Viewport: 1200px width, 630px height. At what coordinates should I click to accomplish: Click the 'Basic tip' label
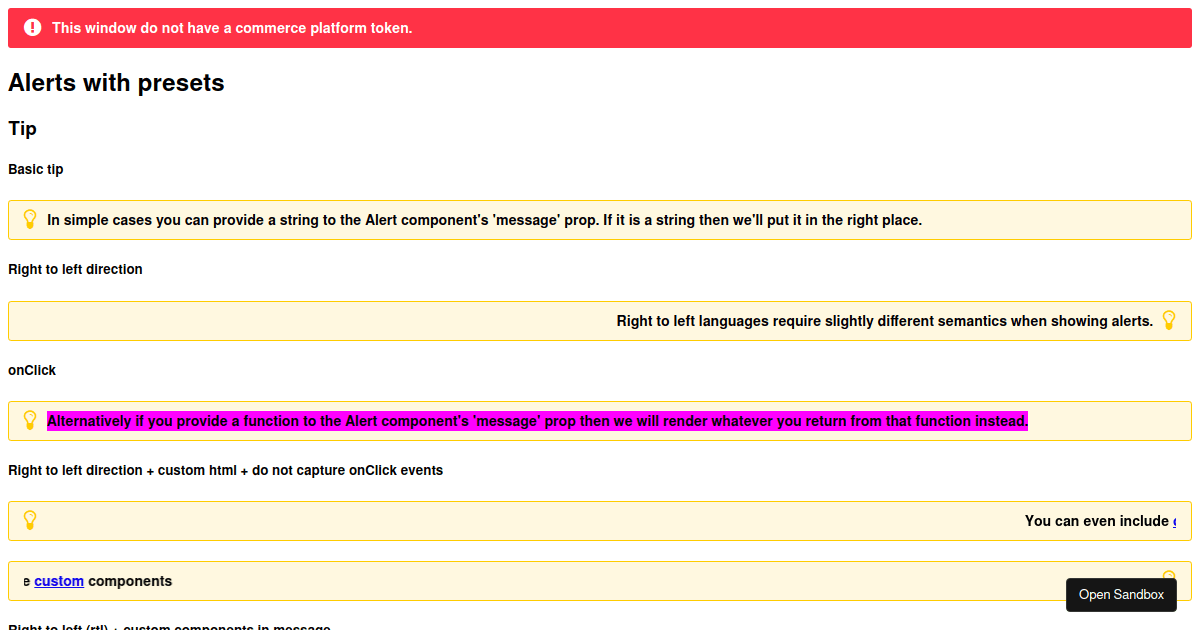pyautogui.click(x=36, y=169)
